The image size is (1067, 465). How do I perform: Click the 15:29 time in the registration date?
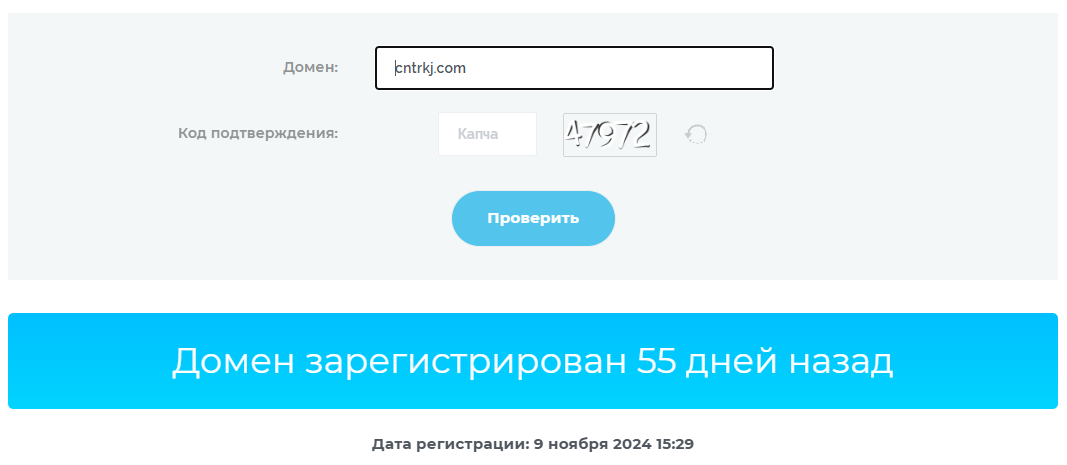point(674,445)
